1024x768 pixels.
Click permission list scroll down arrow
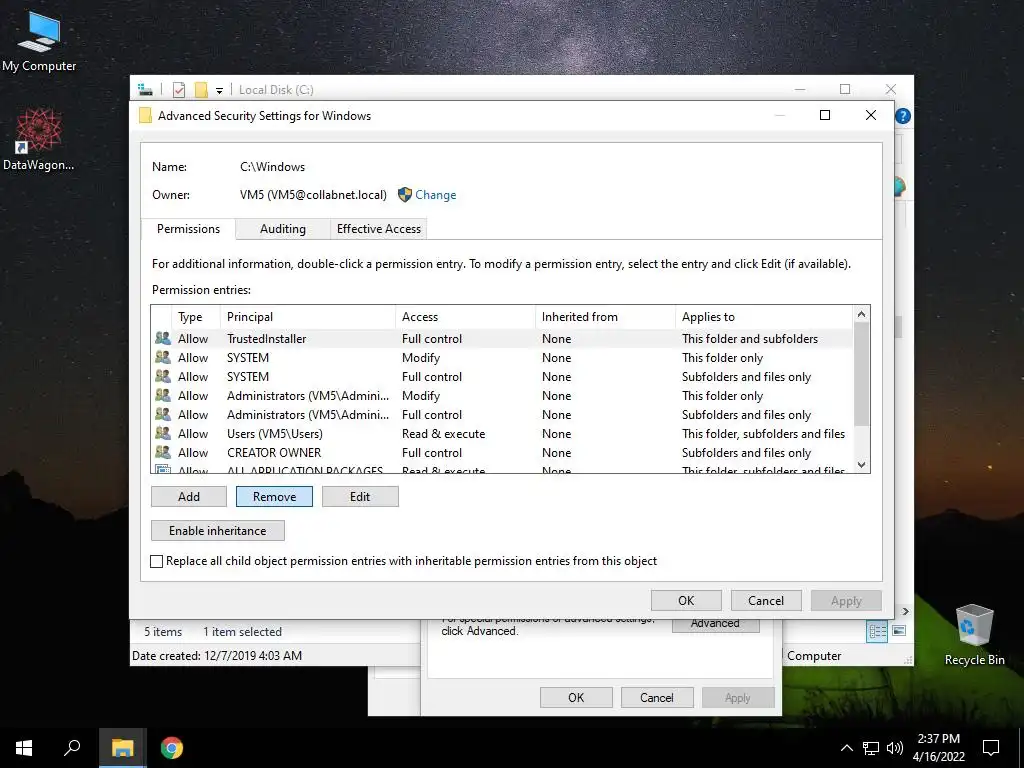(x=861, y=464)
